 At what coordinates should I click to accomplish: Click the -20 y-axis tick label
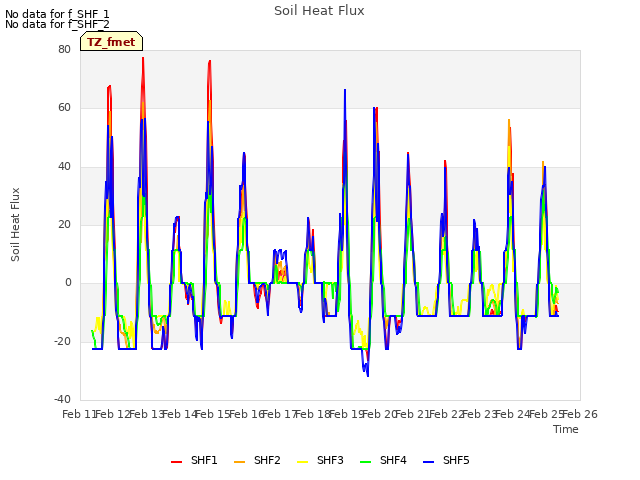(x=63, y=341)
